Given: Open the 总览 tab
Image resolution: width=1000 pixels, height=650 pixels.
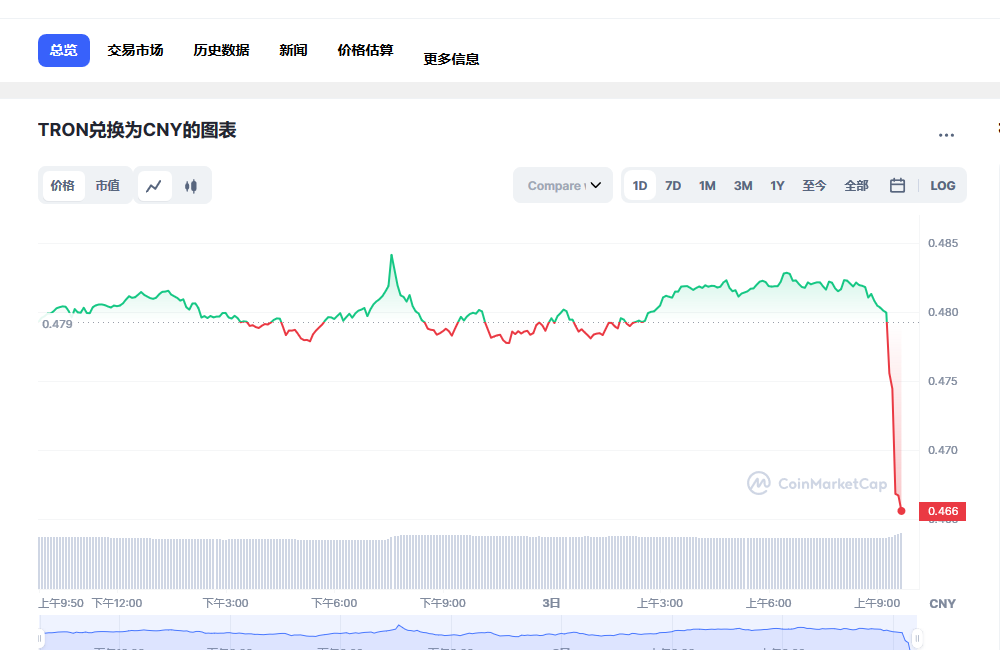Looking at the screenshot, I should pos(64,50).
